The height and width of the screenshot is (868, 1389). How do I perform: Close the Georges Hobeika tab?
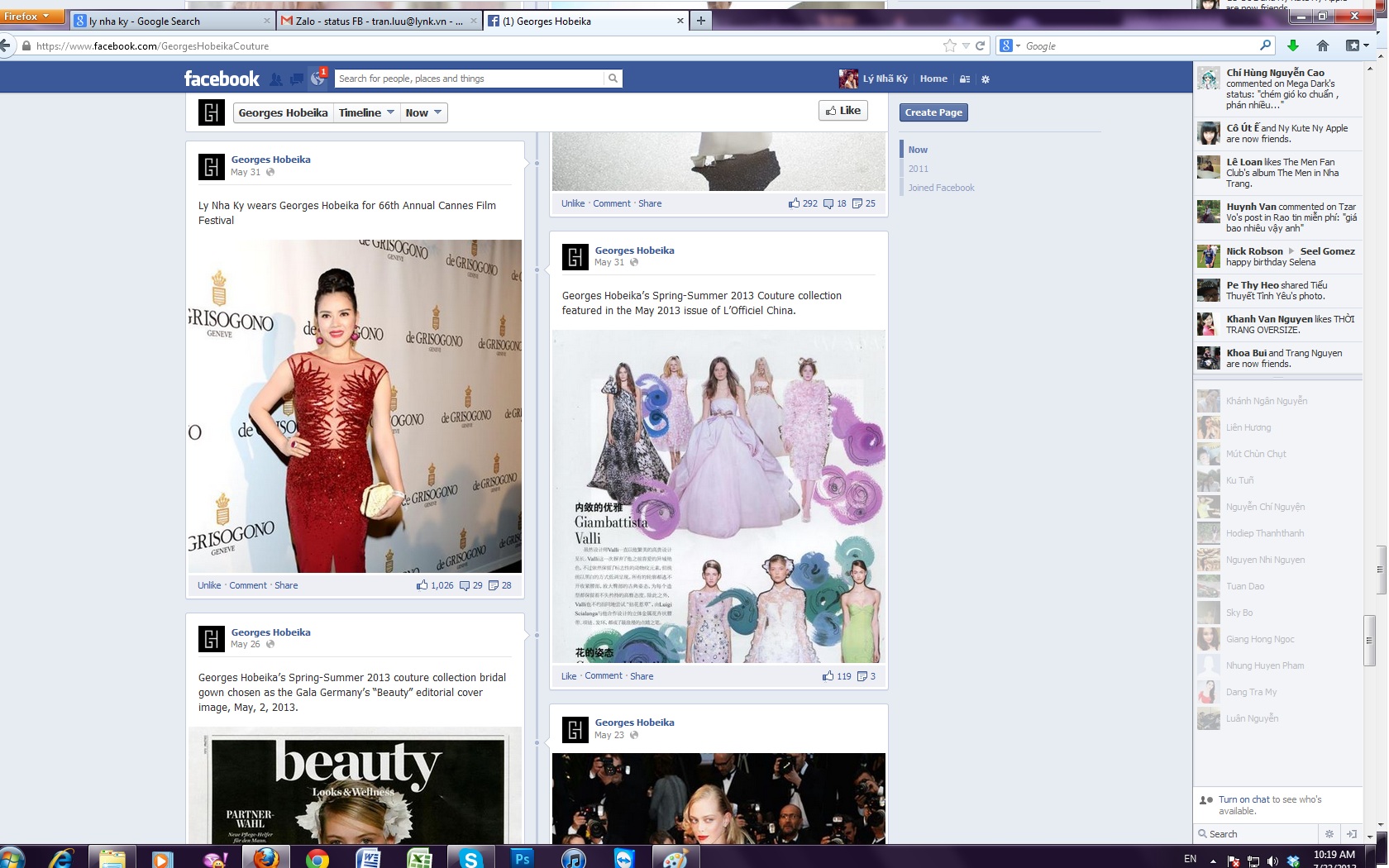coord(680,21)
